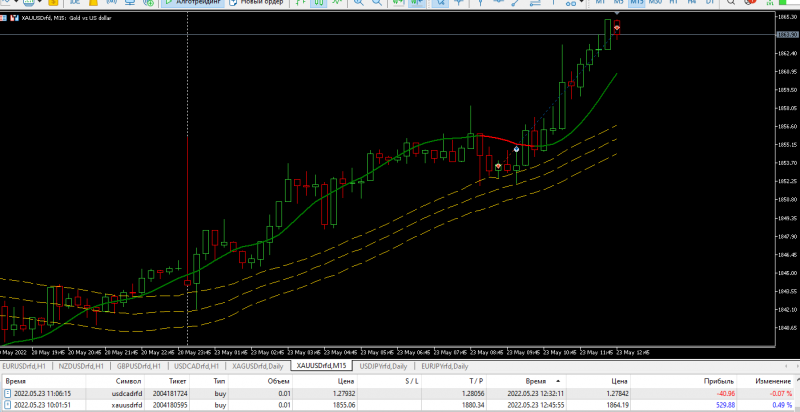Click the 23 May 12:45 time label
Image resolution: width=800 pixels, height=412 pixels.
coord(633,352)
